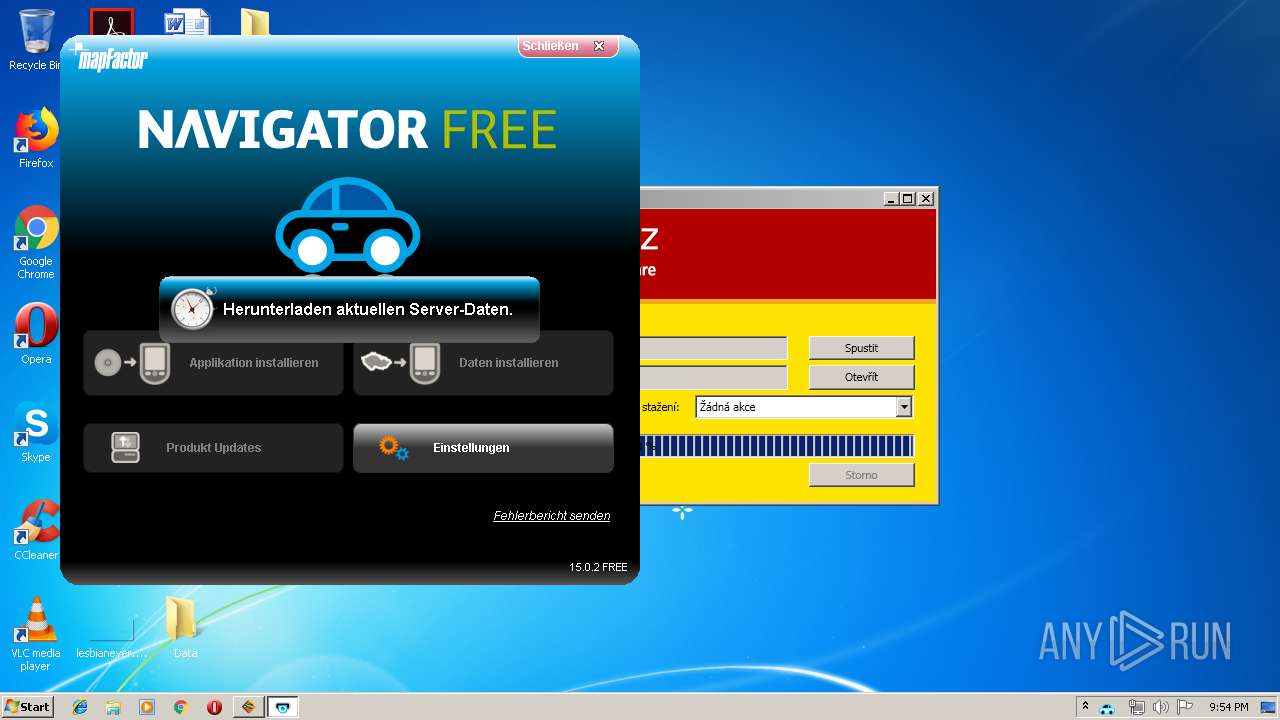This screenshot has height=720, width=1280.
Task: Click the car icon in system tray
Action: point(1107,708)
